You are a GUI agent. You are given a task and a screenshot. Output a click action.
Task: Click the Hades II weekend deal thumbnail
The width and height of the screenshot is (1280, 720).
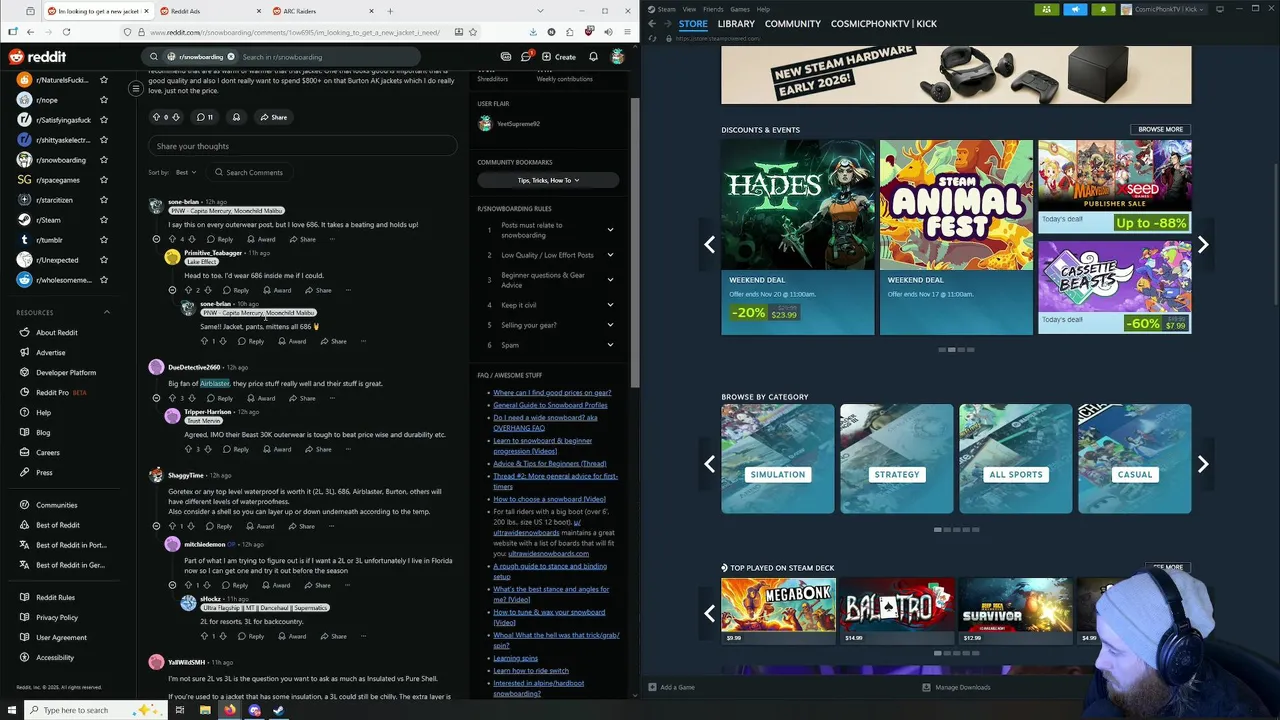[798, 205]
